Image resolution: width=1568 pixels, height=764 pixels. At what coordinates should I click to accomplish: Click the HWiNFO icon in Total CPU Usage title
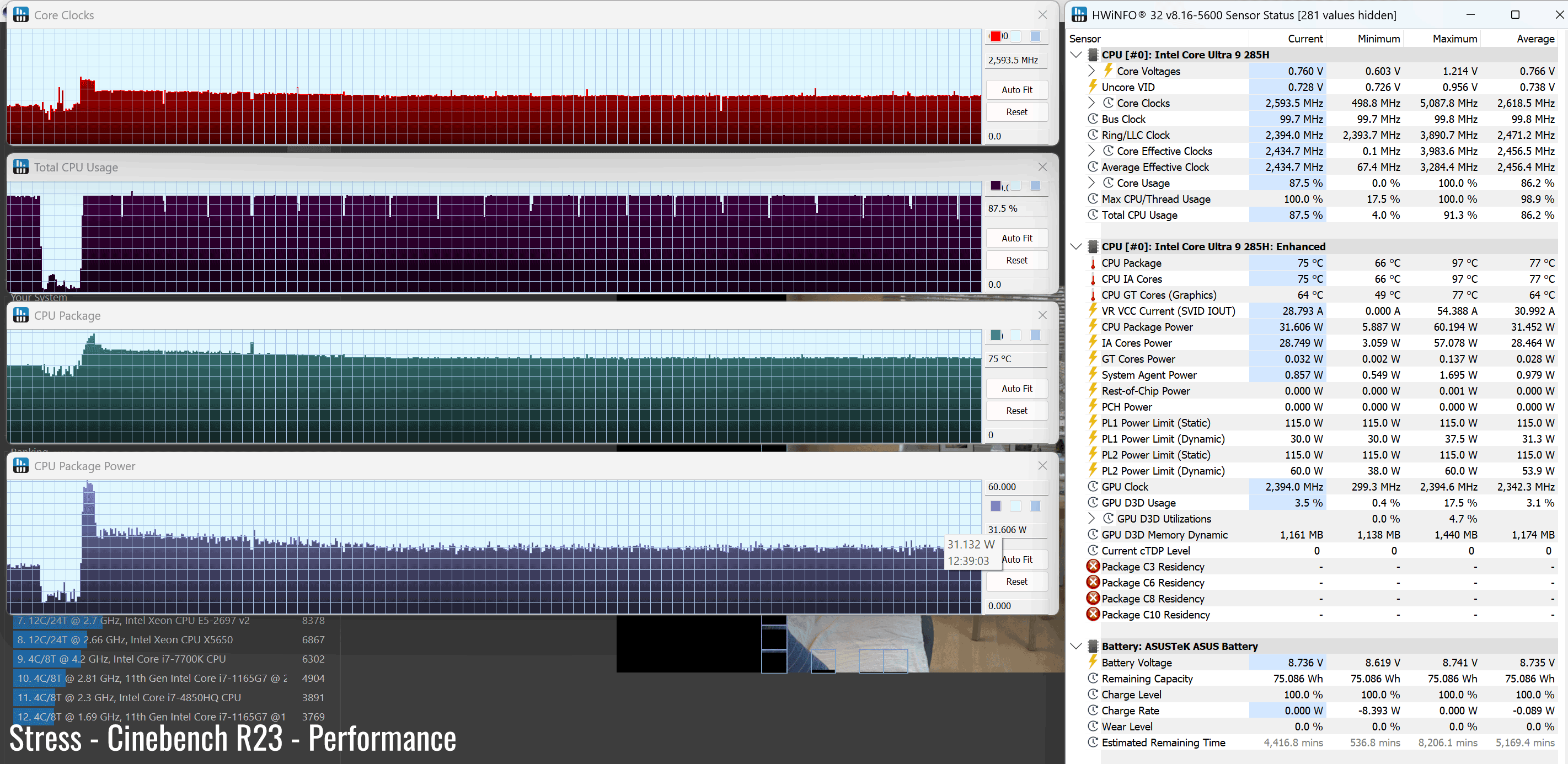(x=21, y=166)
